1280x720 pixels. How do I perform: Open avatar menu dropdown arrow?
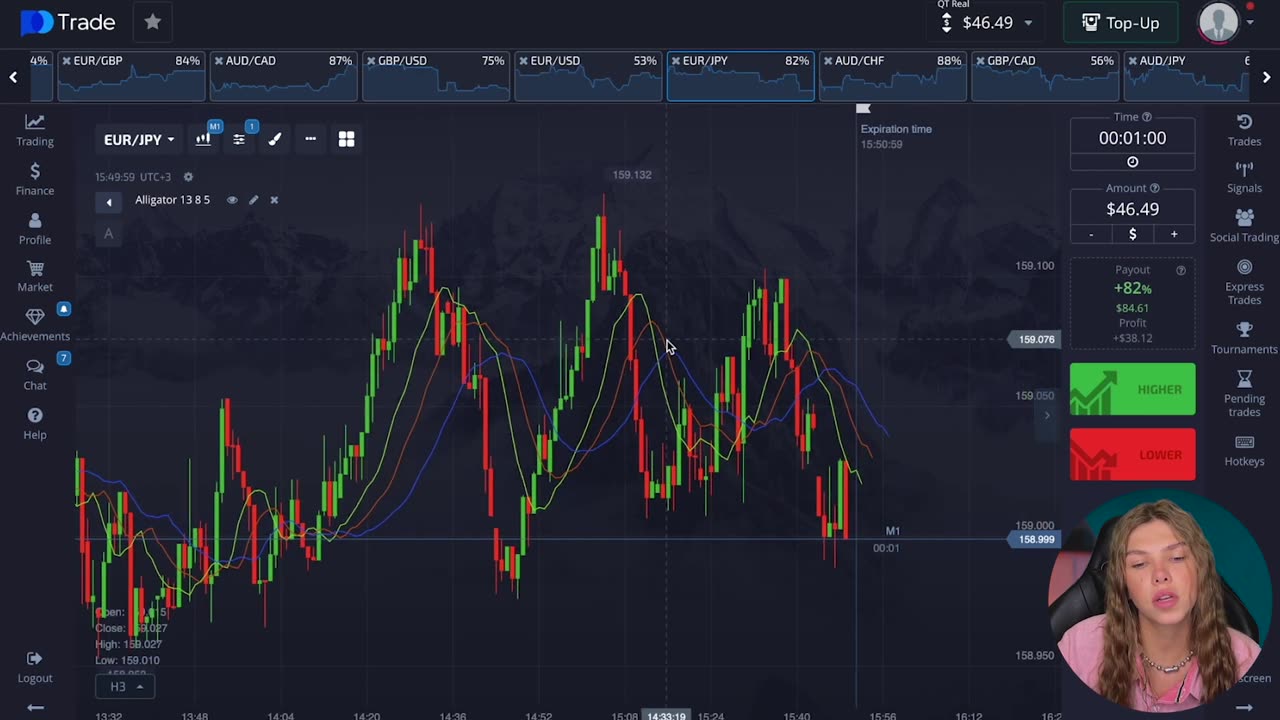1250,23
